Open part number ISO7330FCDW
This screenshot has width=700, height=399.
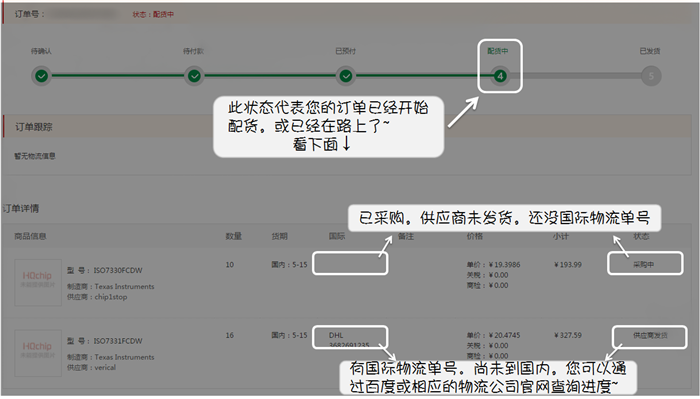tap(118, 270)
